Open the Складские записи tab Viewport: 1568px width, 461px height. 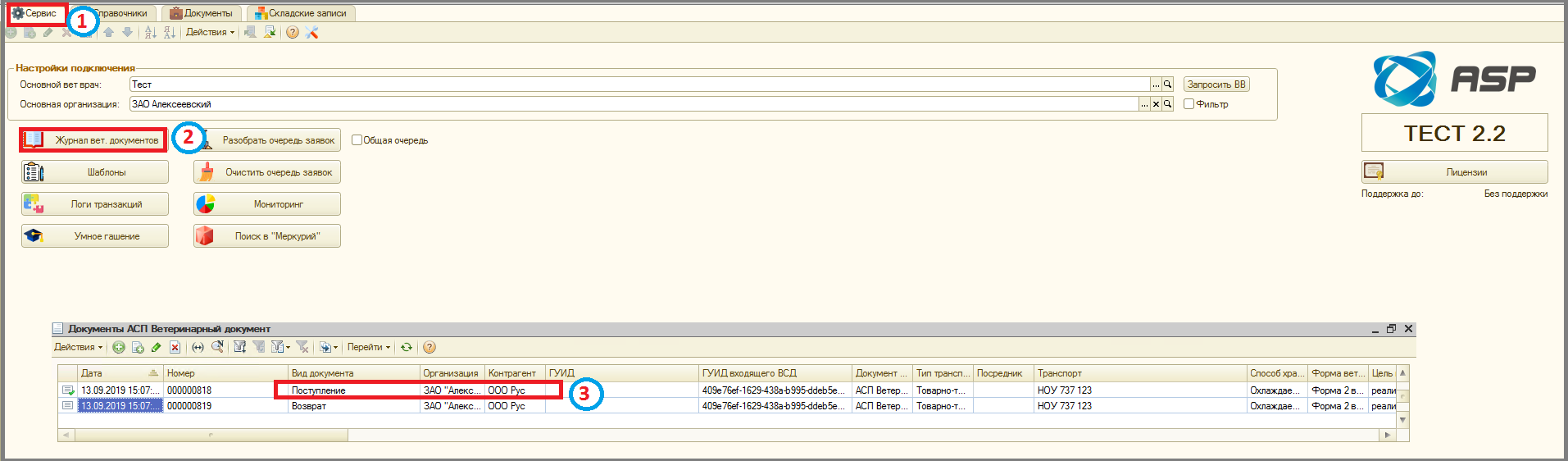coord(301,13)
